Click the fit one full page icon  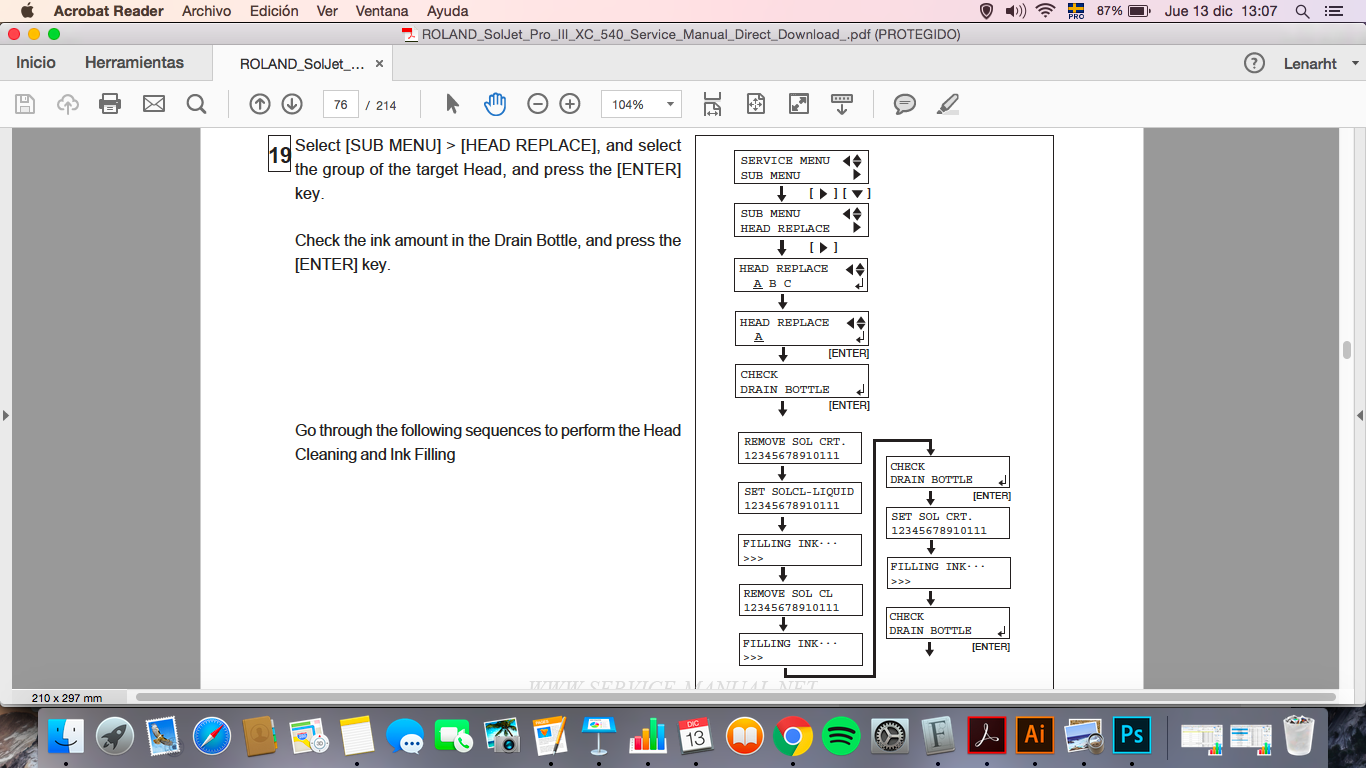[755, 104]
